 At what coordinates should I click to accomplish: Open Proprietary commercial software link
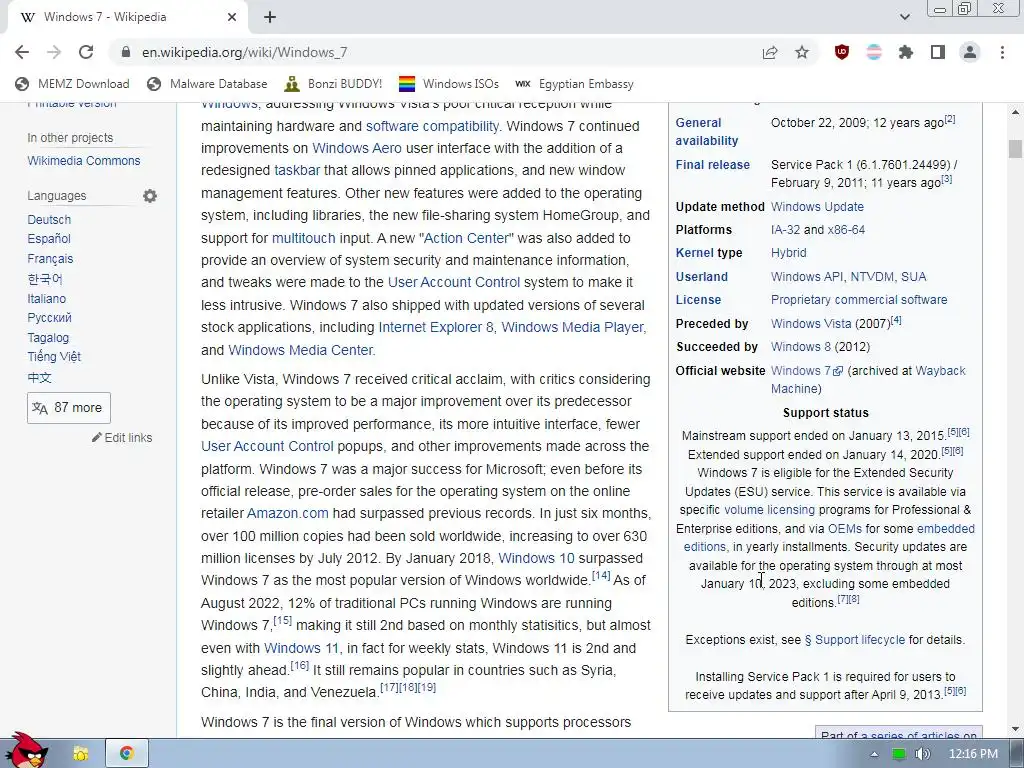[859, 300]
